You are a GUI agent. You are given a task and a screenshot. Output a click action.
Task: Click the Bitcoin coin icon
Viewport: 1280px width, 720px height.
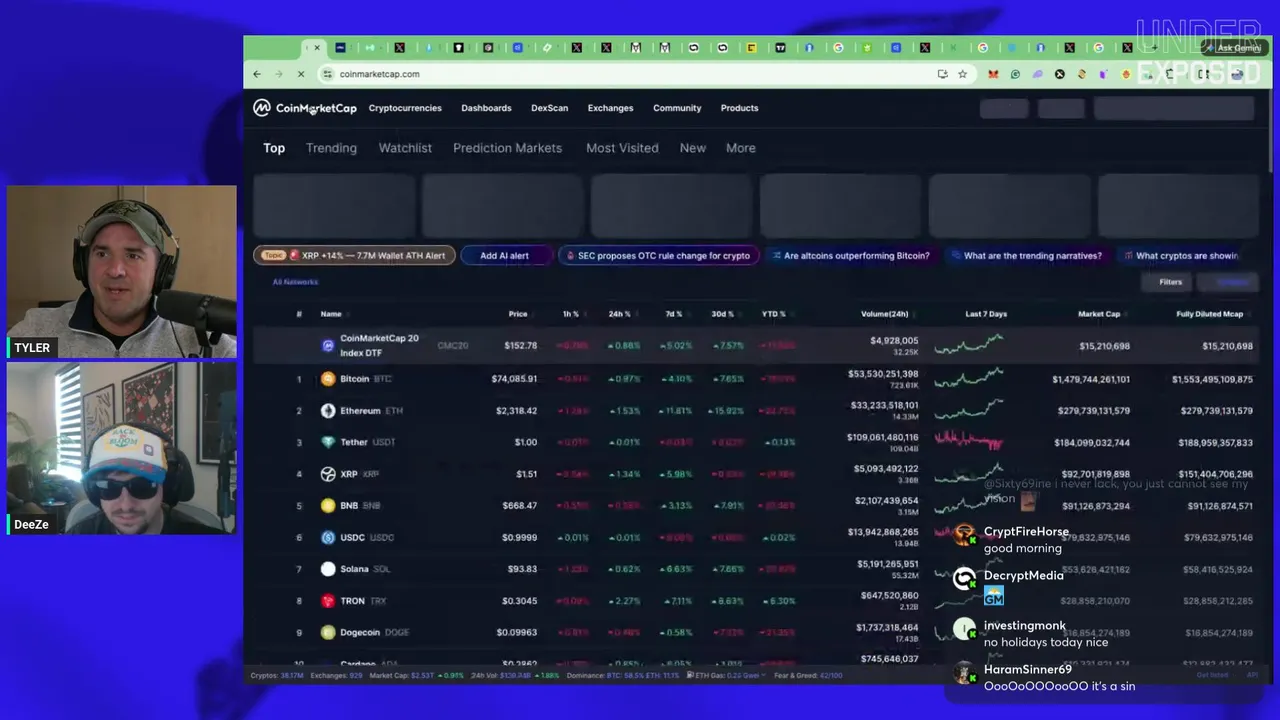(x=328, y=379)
